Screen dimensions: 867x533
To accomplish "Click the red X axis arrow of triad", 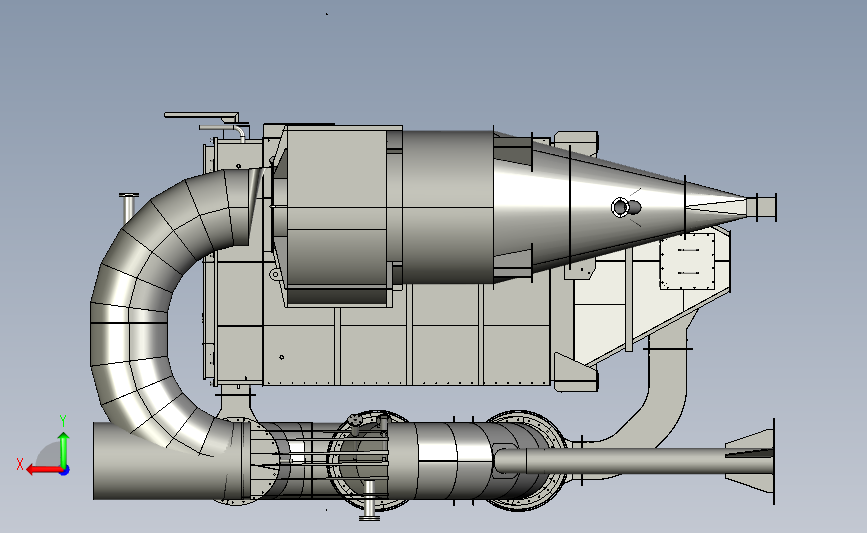I will tap(43, 471).
